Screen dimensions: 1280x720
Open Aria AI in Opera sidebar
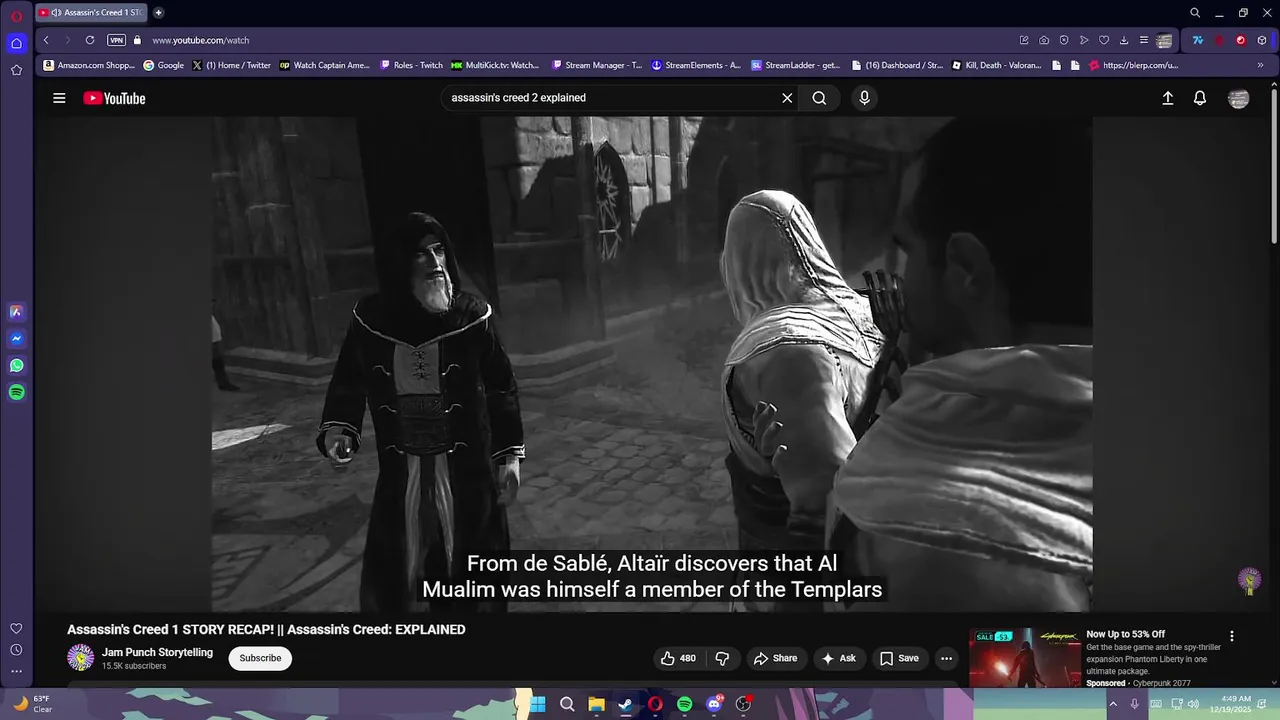click(16, 312)
